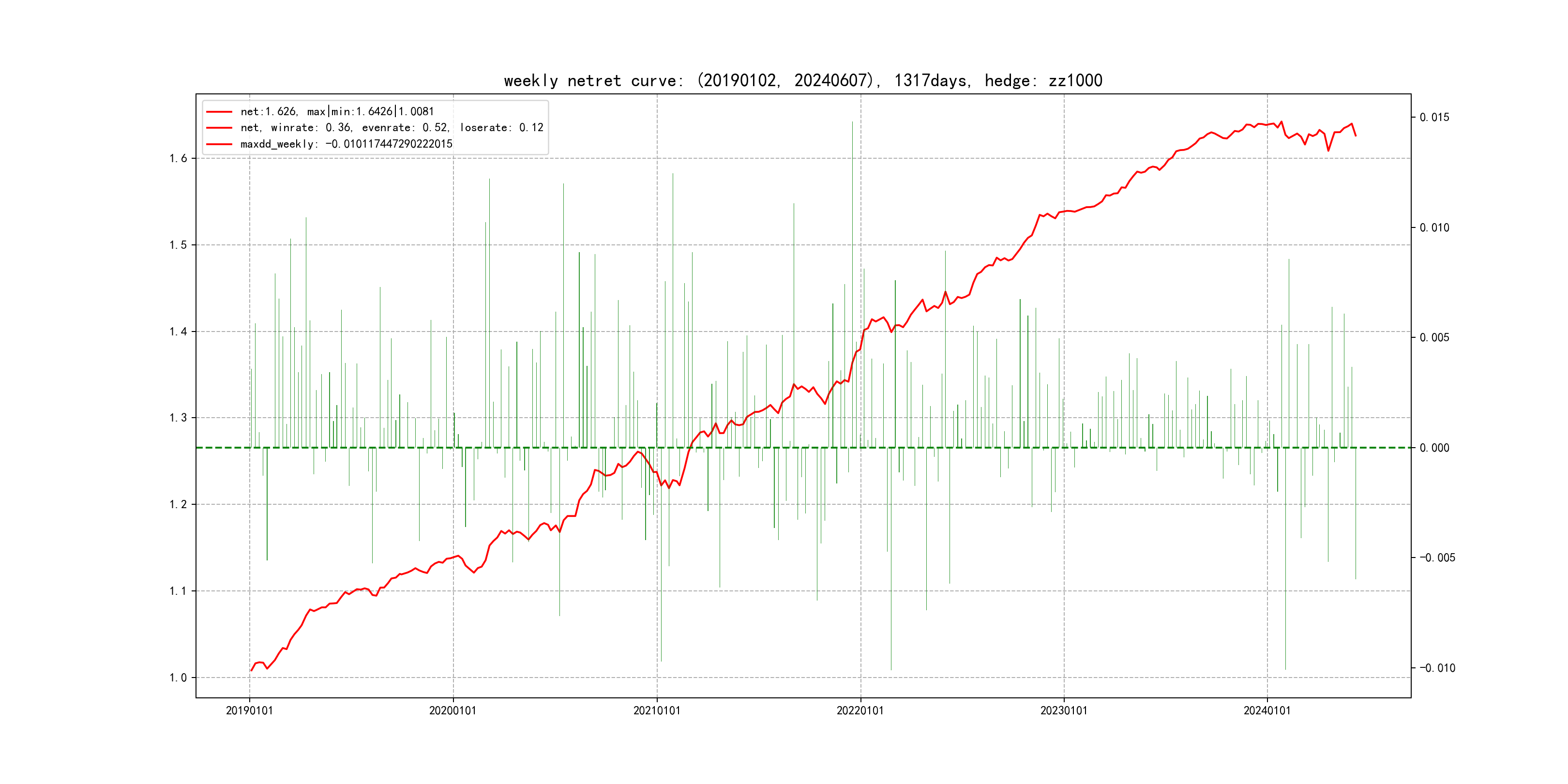Click the 0.000 right y-axis tick label
1568x784 pixels.
pyautogui.click(x=1434, y=447)
